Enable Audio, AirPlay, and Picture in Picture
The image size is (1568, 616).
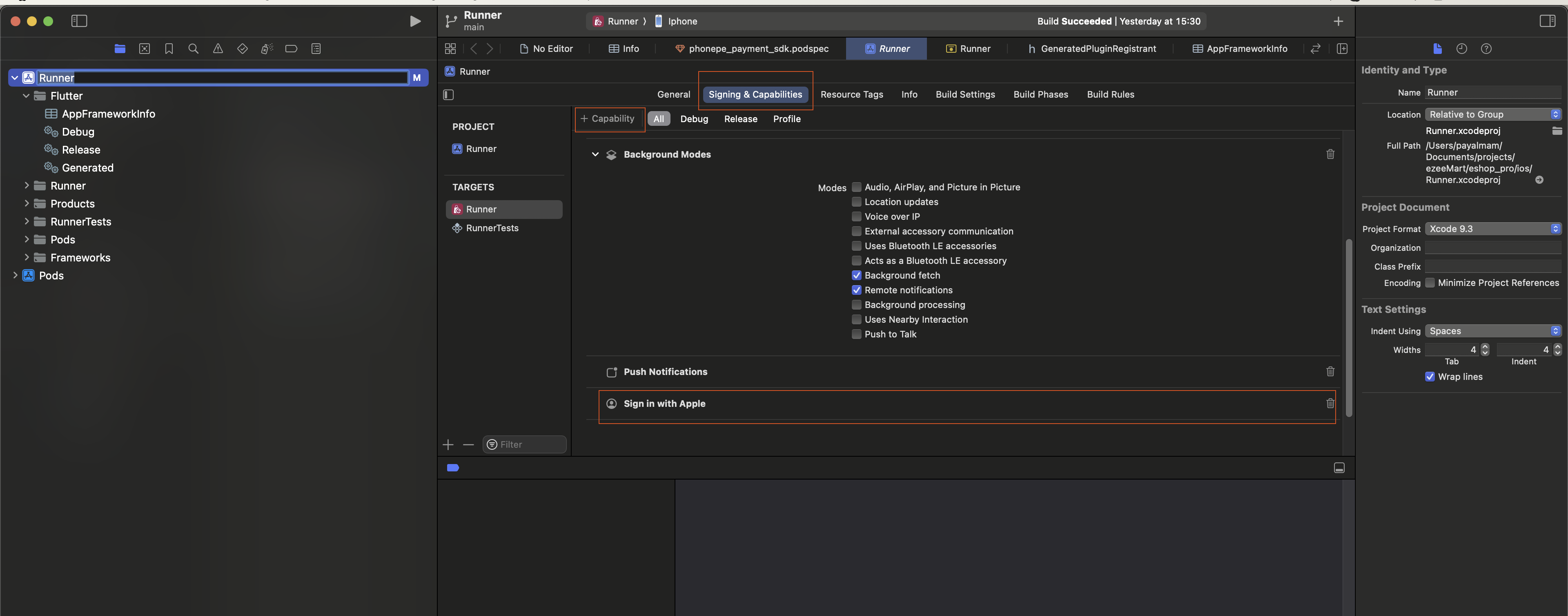[x=856, y=187]
